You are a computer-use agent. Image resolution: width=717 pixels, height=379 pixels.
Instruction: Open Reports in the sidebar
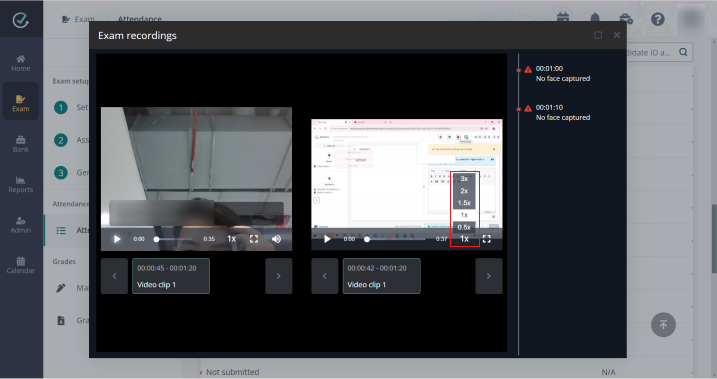click(21, 184)
